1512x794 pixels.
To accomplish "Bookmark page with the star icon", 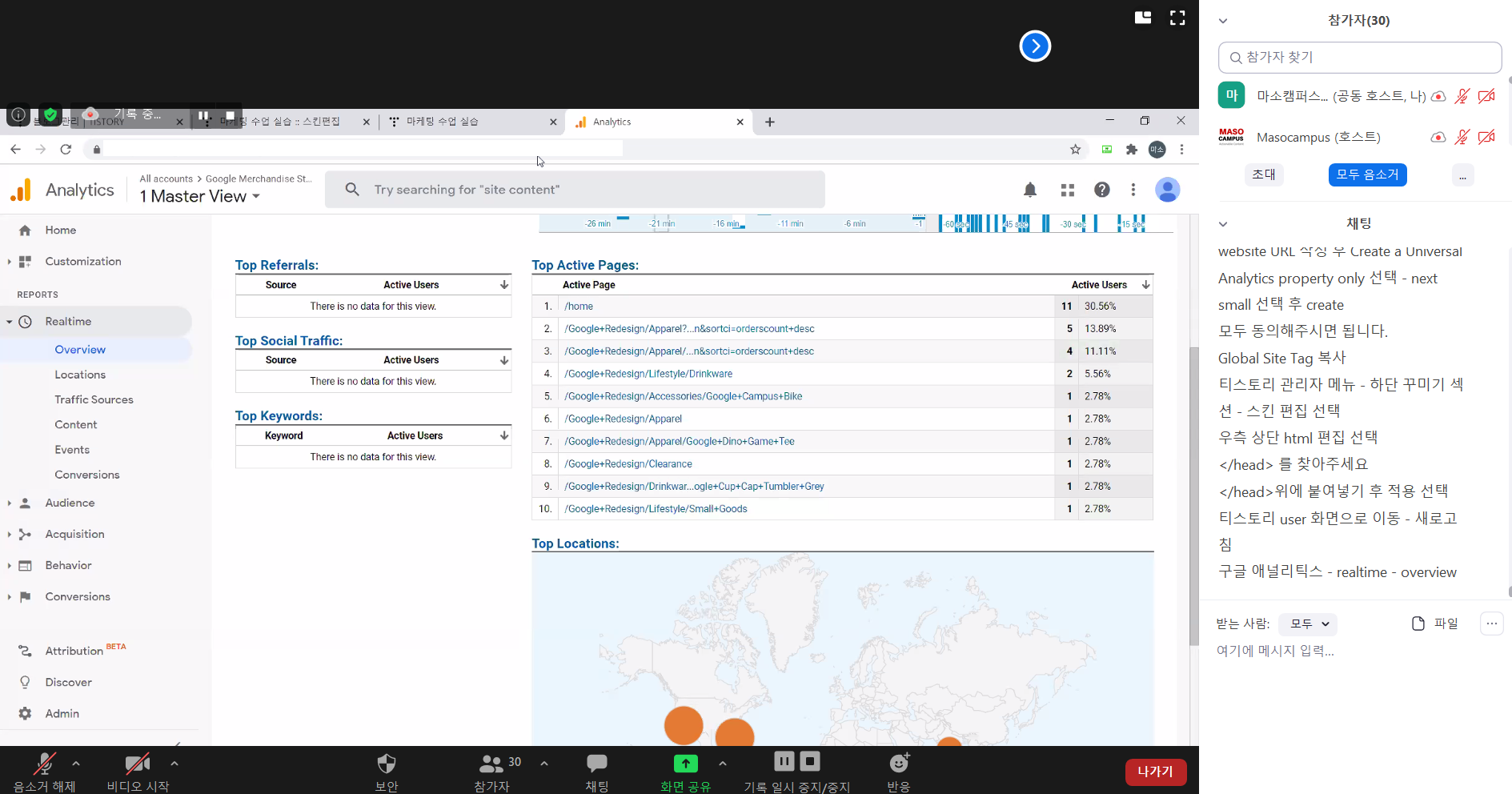I will tap(1075, 150).
